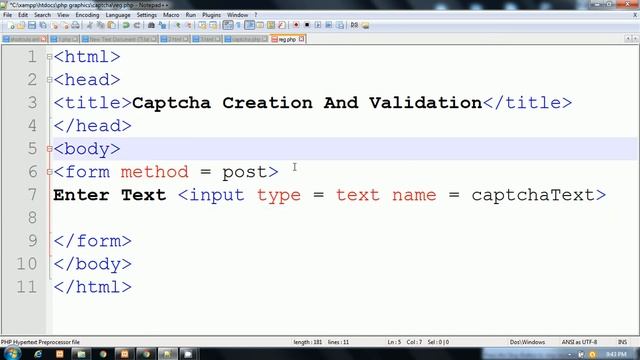Open the Settings menu
Screen dimensions: 640x360
pyautogui.click(x=147, y=15)
